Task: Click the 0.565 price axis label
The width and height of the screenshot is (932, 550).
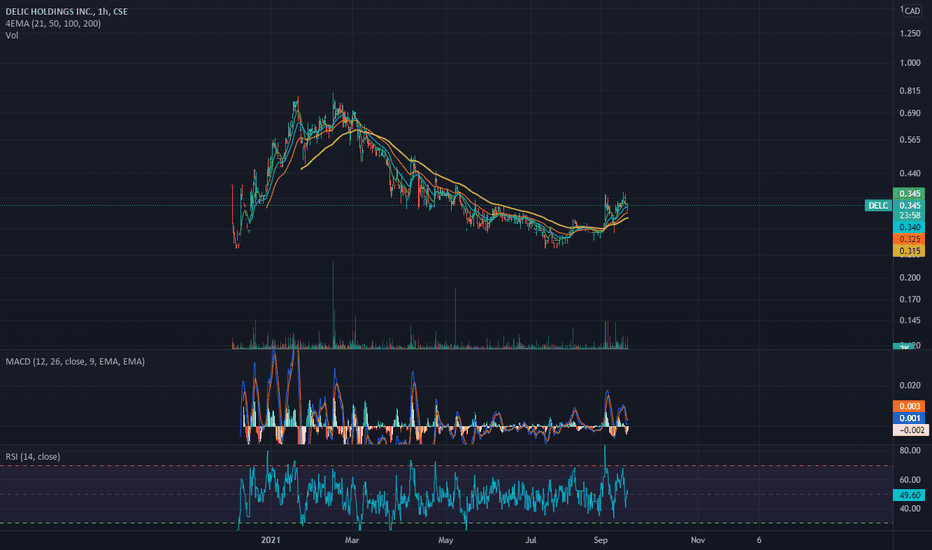Action: (x=910, y=140)
